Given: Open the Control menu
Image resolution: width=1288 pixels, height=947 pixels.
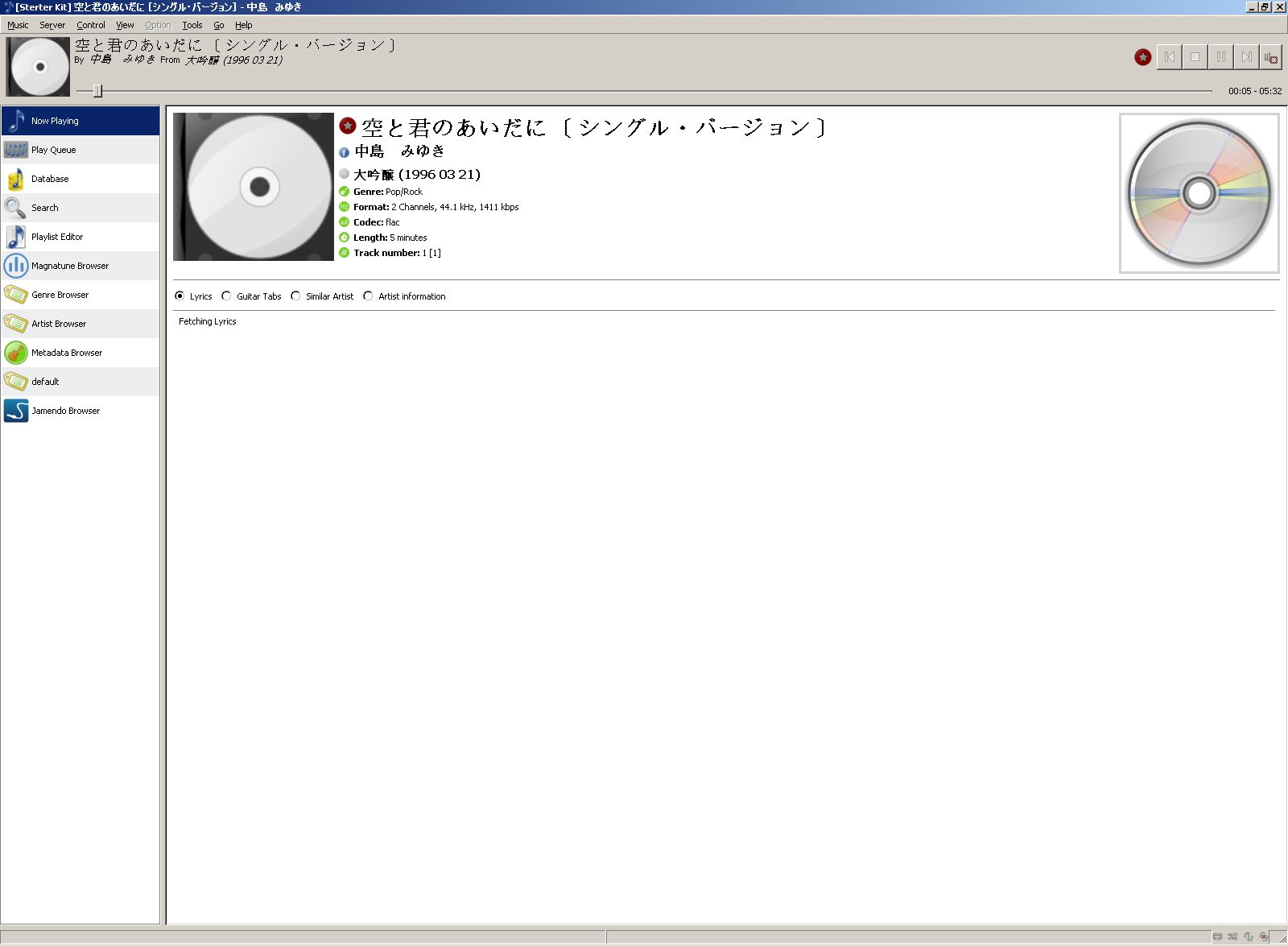Looking at the screenshot, I should 91,25.
